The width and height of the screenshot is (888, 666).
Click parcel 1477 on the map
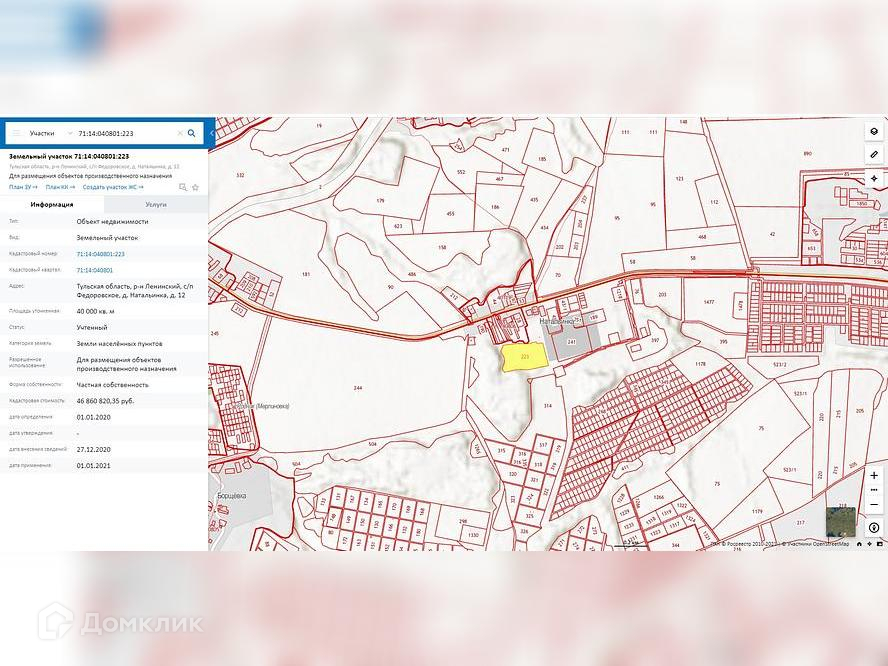click(x=709, y=302)
